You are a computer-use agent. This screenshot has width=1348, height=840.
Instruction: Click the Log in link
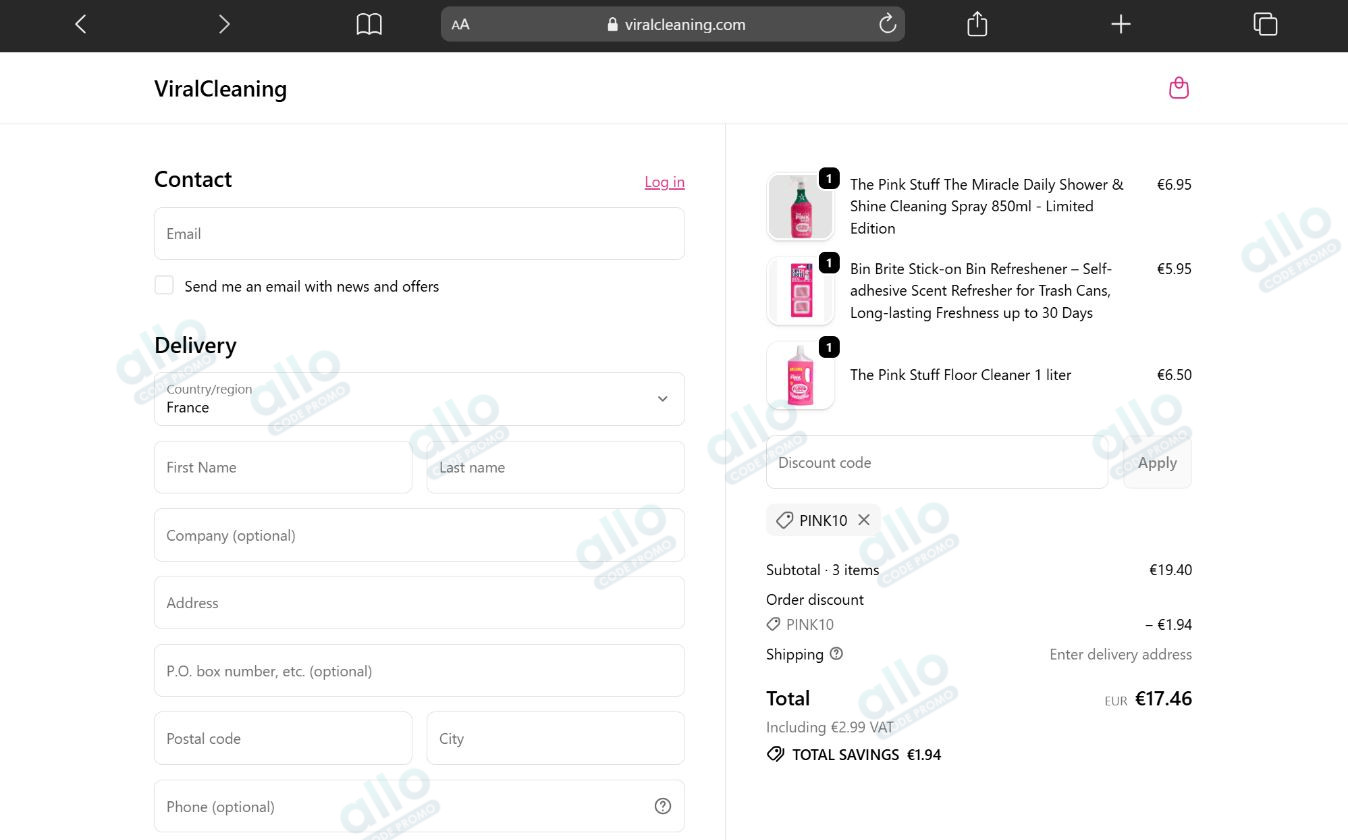pos(664,181)
